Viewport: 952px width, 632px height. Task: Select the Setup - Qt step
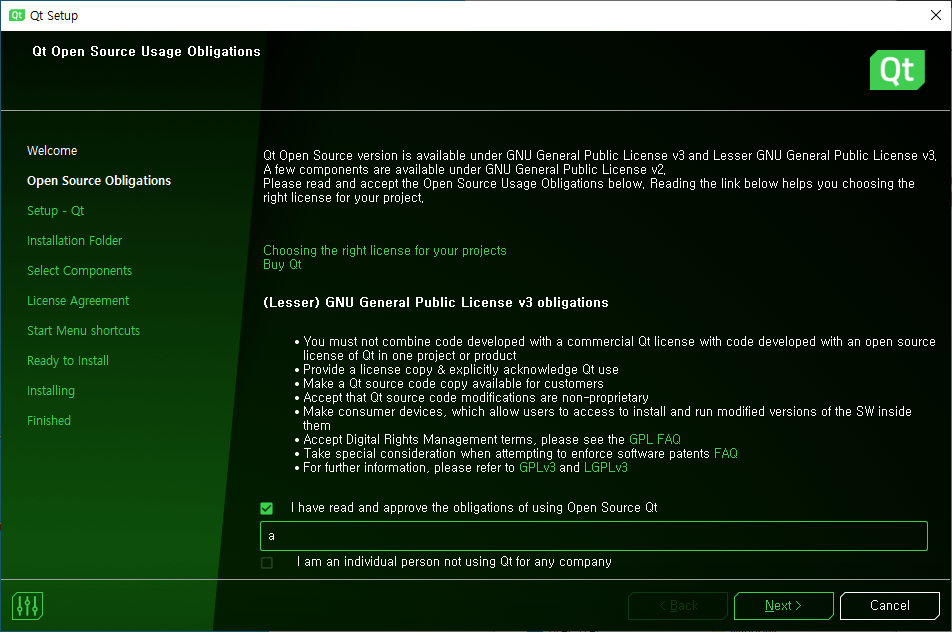pos(55,211)
